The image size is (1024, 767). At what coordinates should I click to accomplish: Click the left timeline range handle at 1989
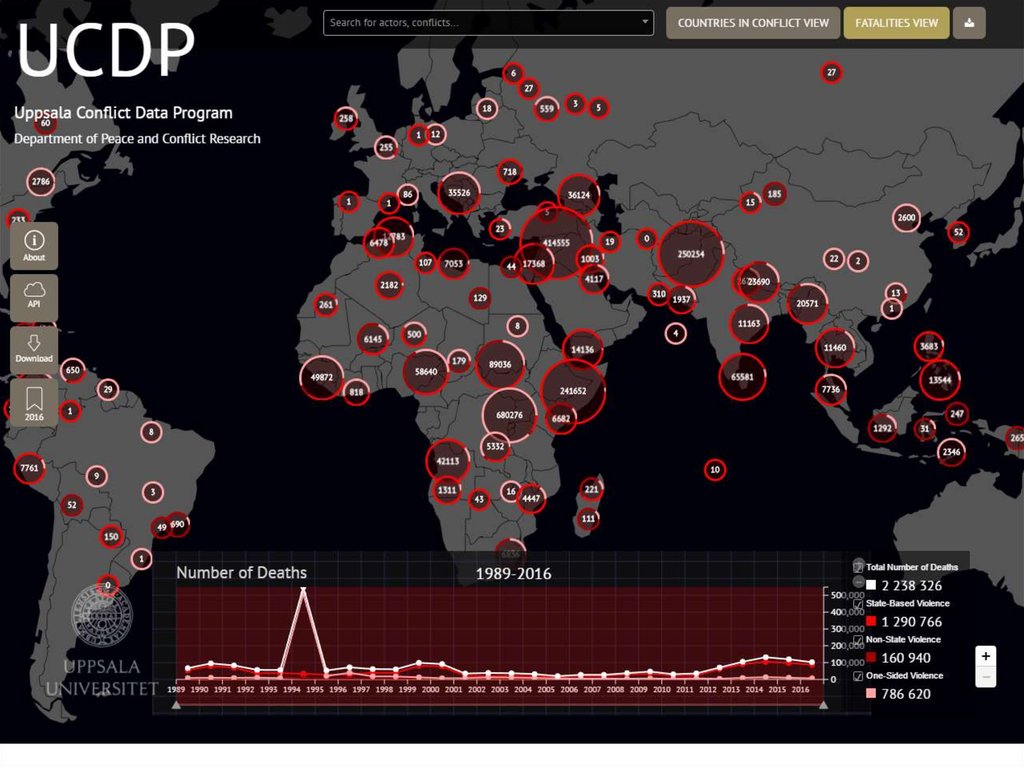pos(177,705)
